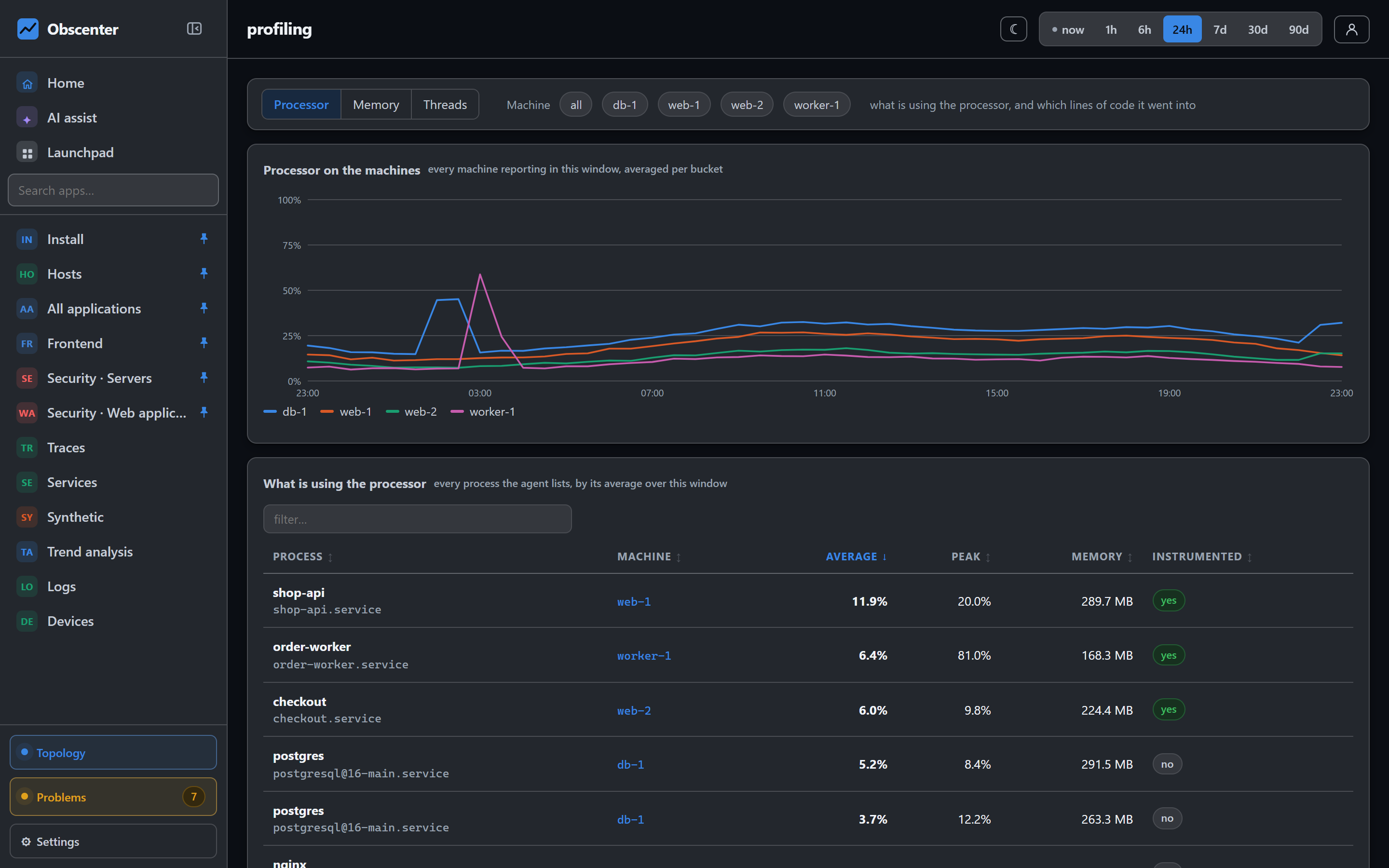Focus the process filter field

417,519
